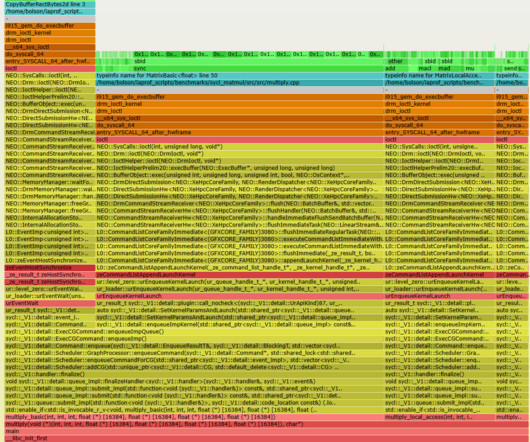Click the typeinfo name for MatrixBasic frame
Image resolution: width=530 pixels, height=442 pixels.
tap(240, 75)
